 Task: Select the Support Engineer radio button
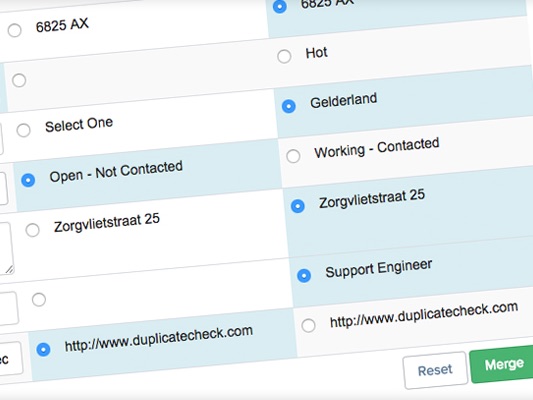304,275
